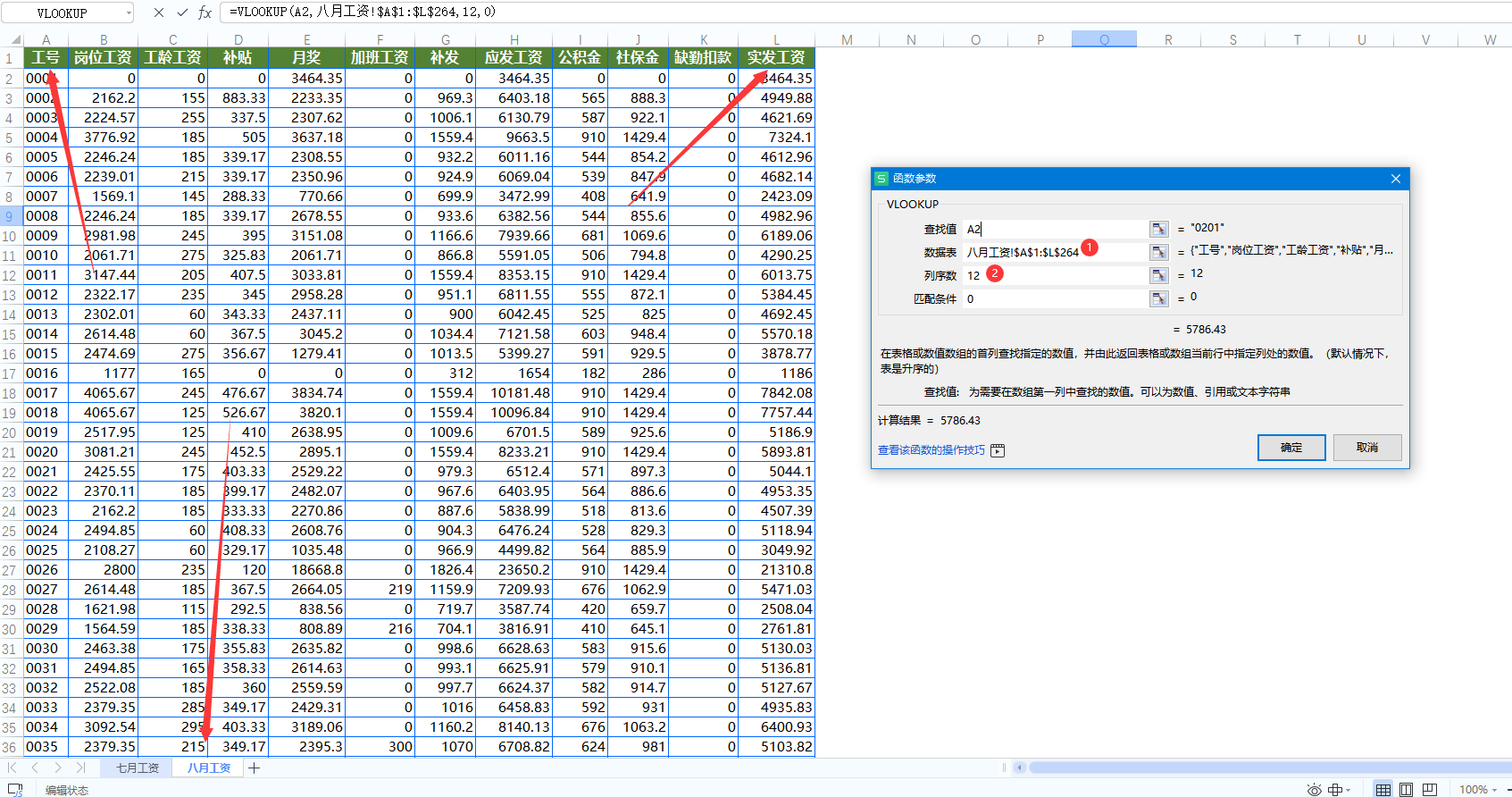Click 公积金 header cell
The height and width of the screenshot is (797, 1512).
click(580, 57)
